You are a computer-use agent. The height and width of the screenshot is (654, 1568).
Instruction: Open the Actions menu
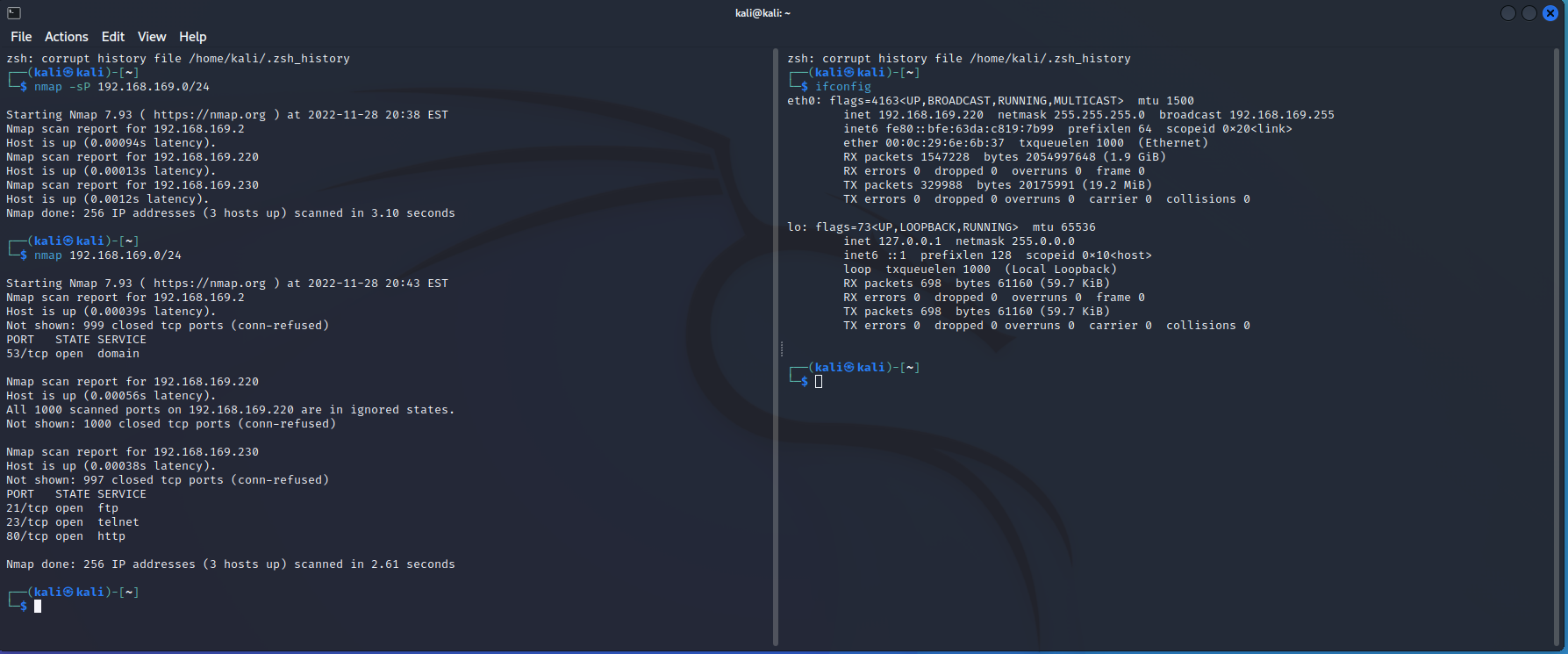tap(67, 37)
